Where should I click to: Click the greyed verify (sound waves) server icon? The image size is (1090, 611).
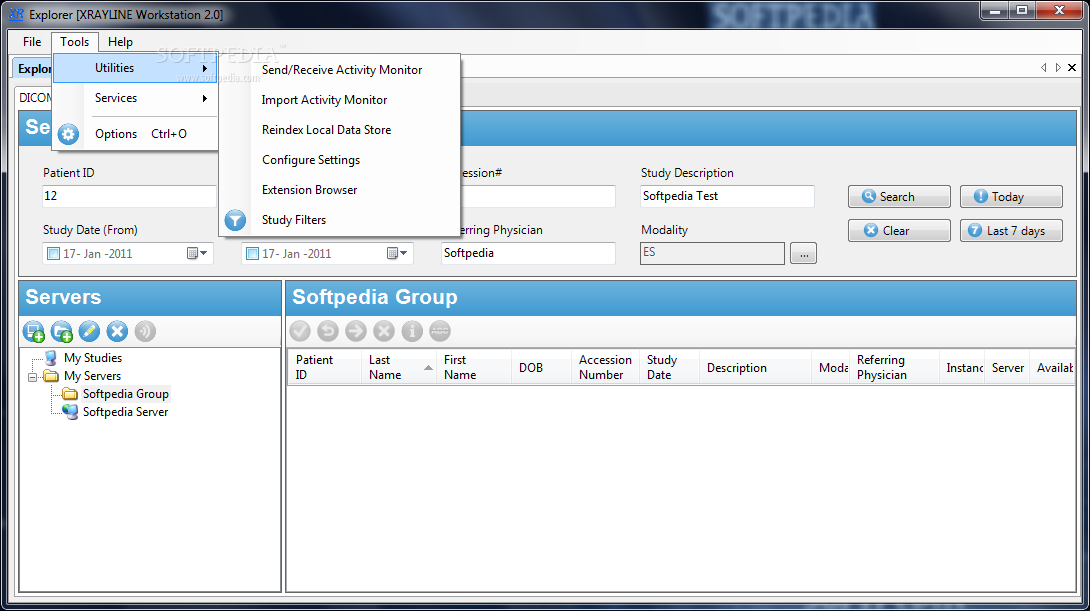(145, 332)
